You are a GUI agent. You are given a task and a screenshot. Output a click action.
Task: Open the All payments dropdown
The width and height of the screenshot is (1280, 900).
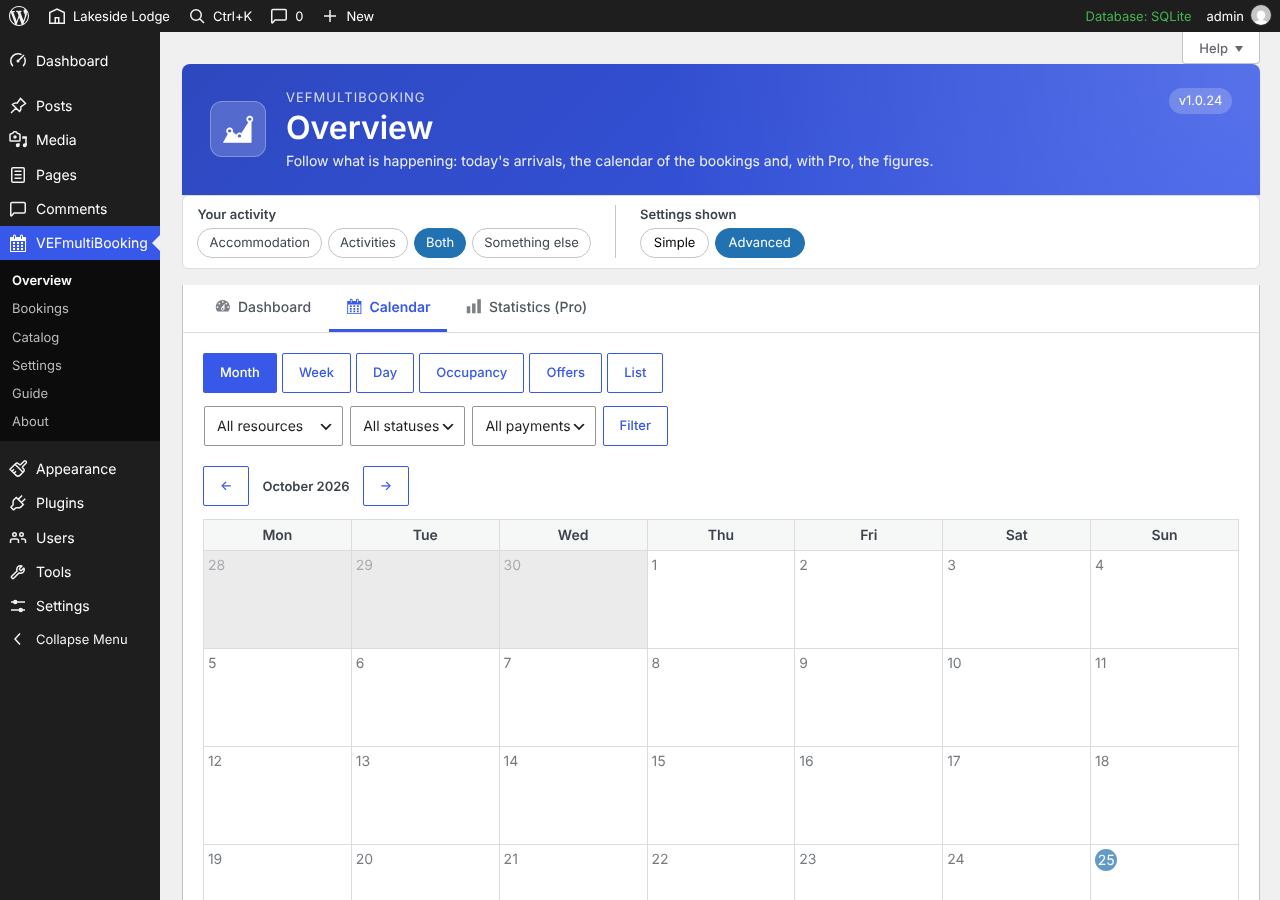coord(534,426)
